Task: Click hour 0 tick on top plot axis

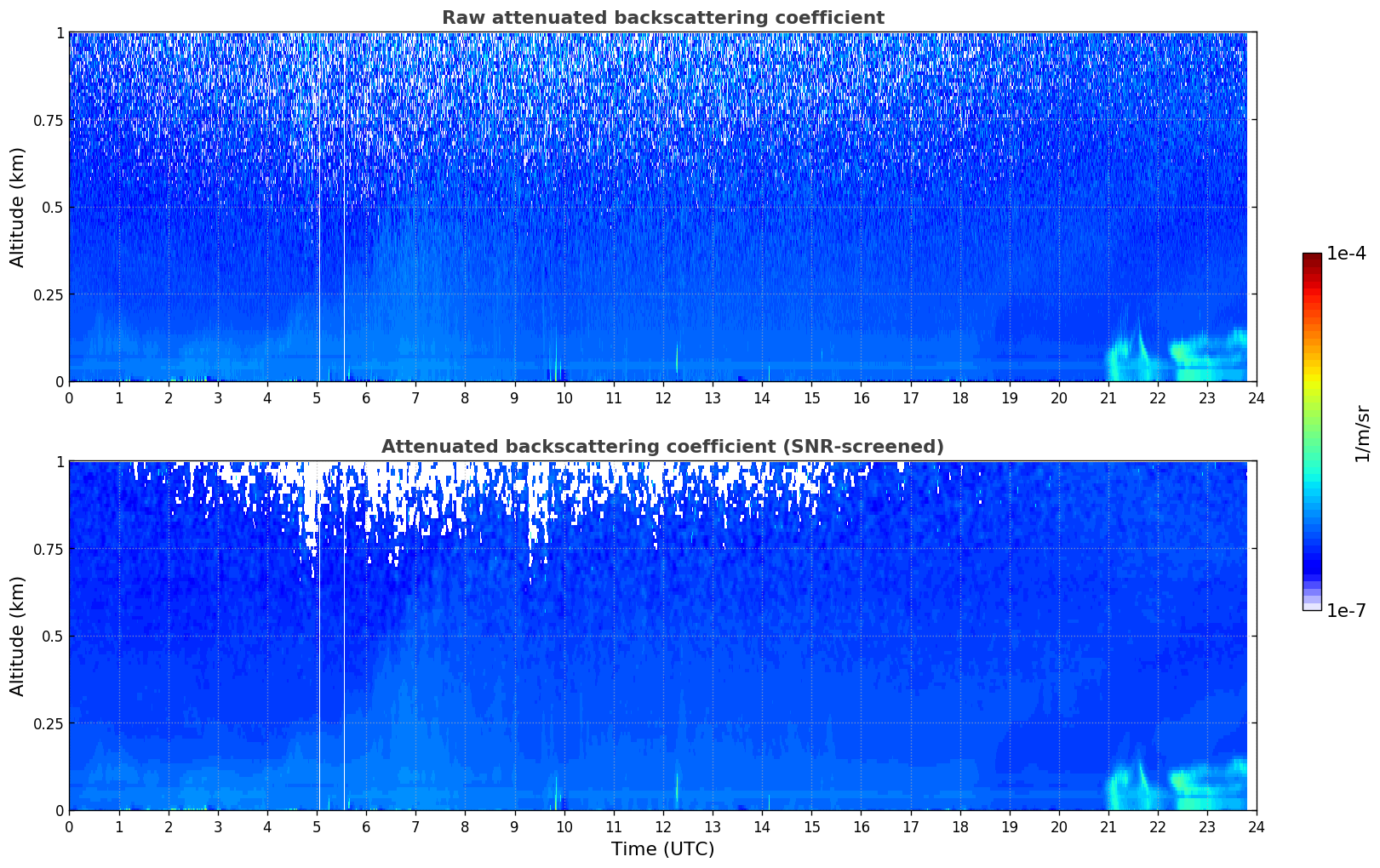Action: pos(70,397)
